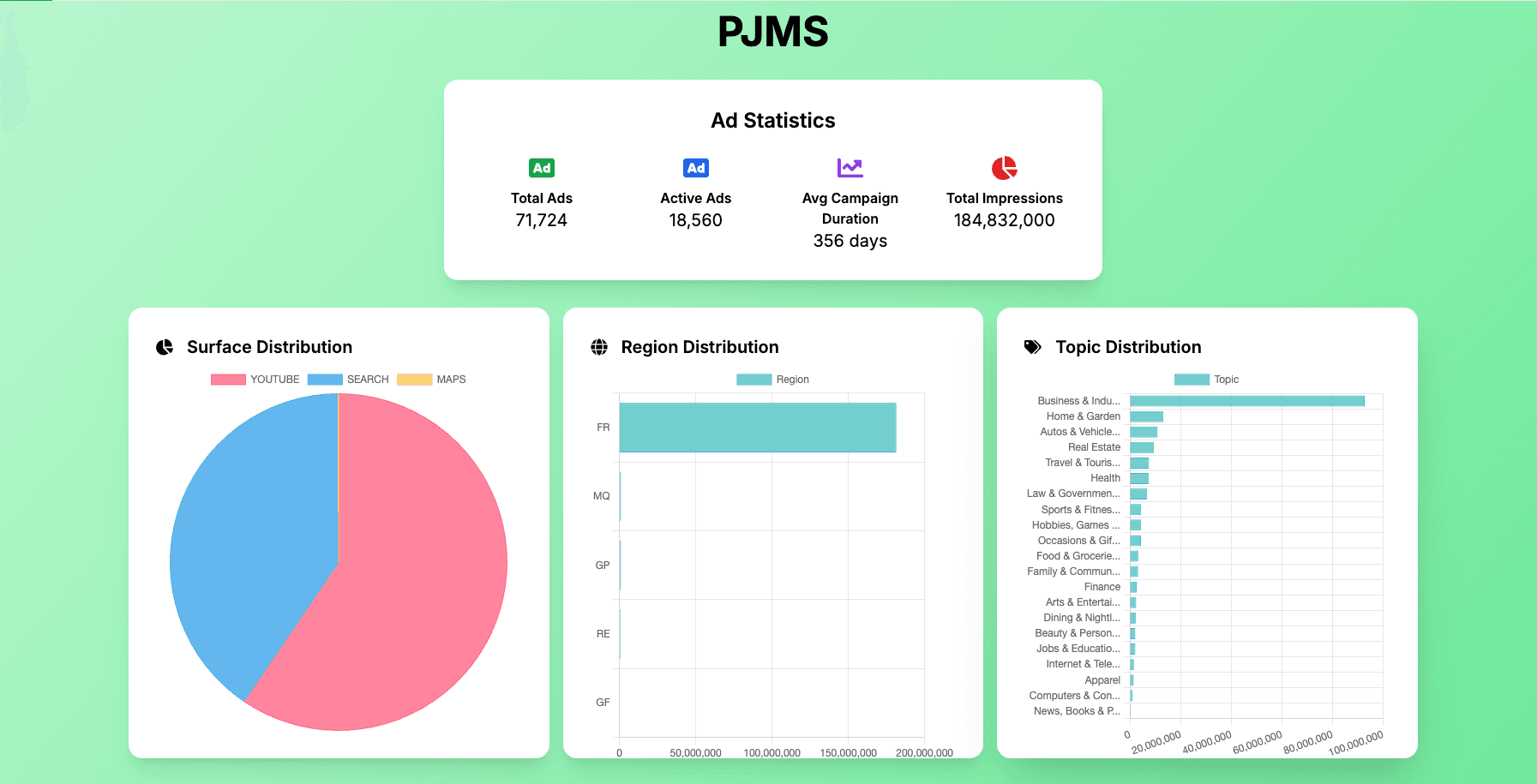Click the Region Distribution heading
This screenshot has height=784, width=1537.
(x=700, y=347)
